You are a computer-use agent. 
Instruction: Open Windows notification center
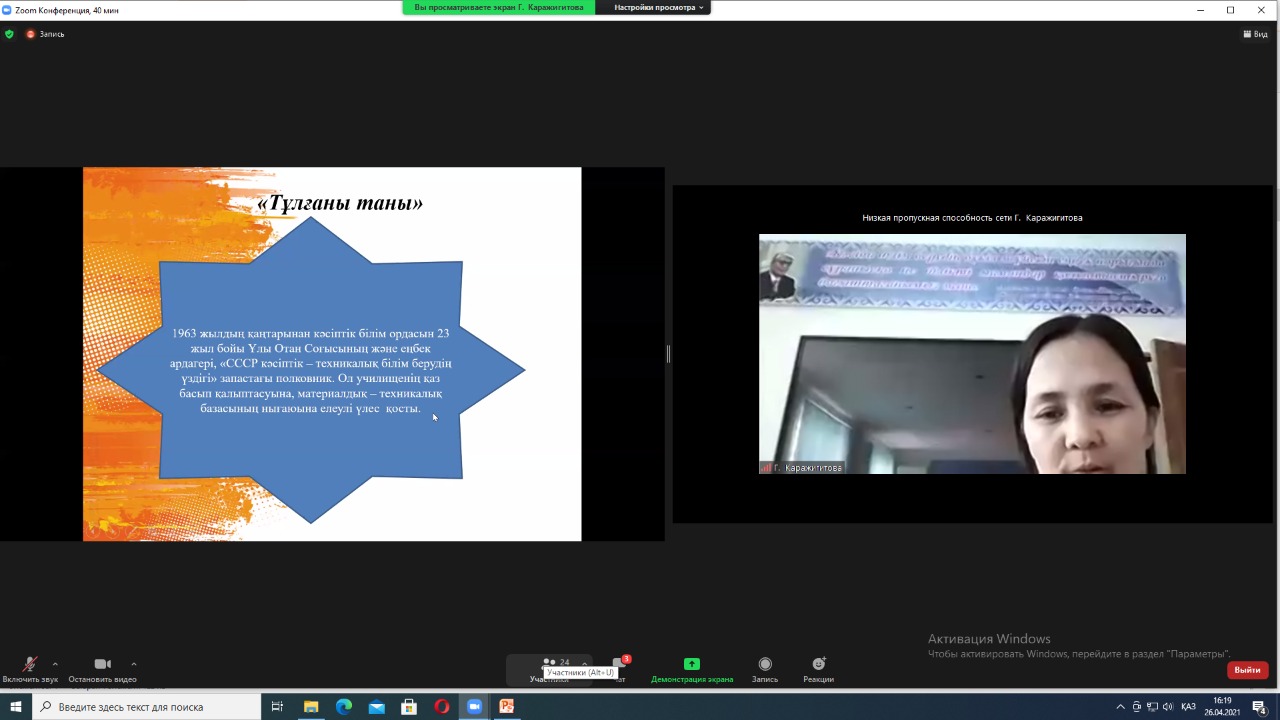tap(1260, 707)
